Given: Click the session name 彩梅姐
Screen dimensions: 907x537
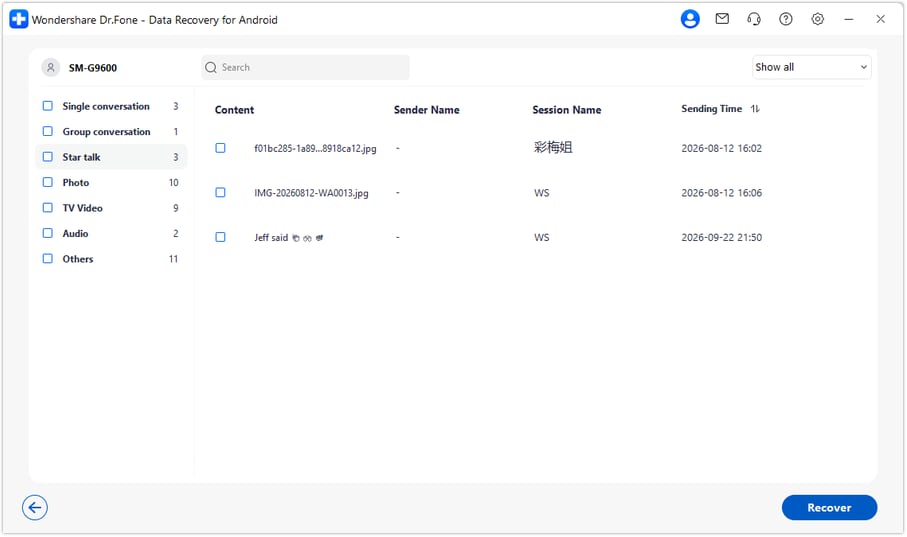Looking at the screenshot, I should point(553,148).
